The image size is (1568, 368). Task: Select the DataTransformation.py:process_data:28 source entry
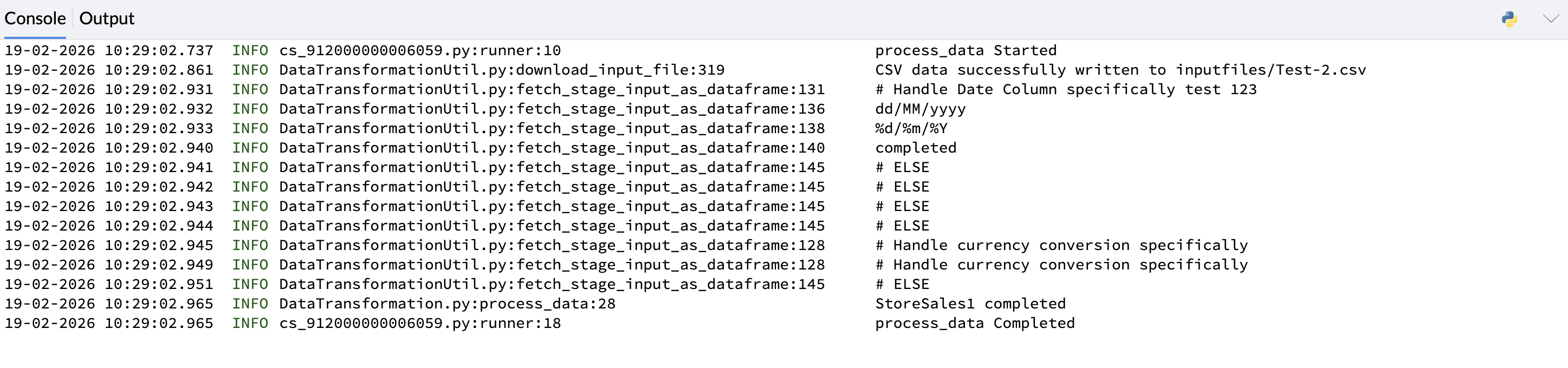click(447, 304)
